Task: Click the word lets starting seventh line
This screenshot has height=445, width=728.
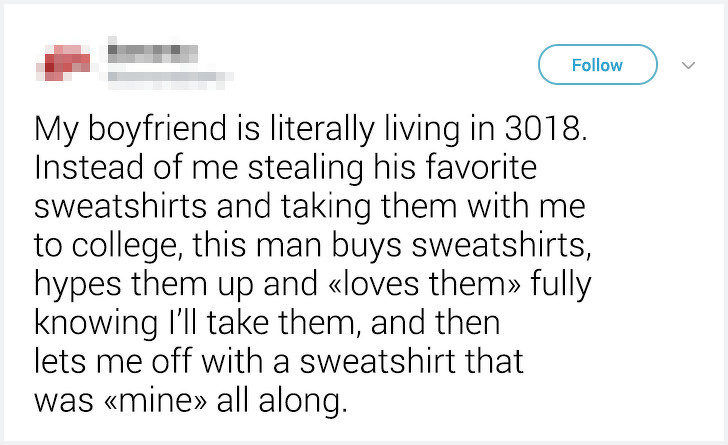Action: click(60, 362)
